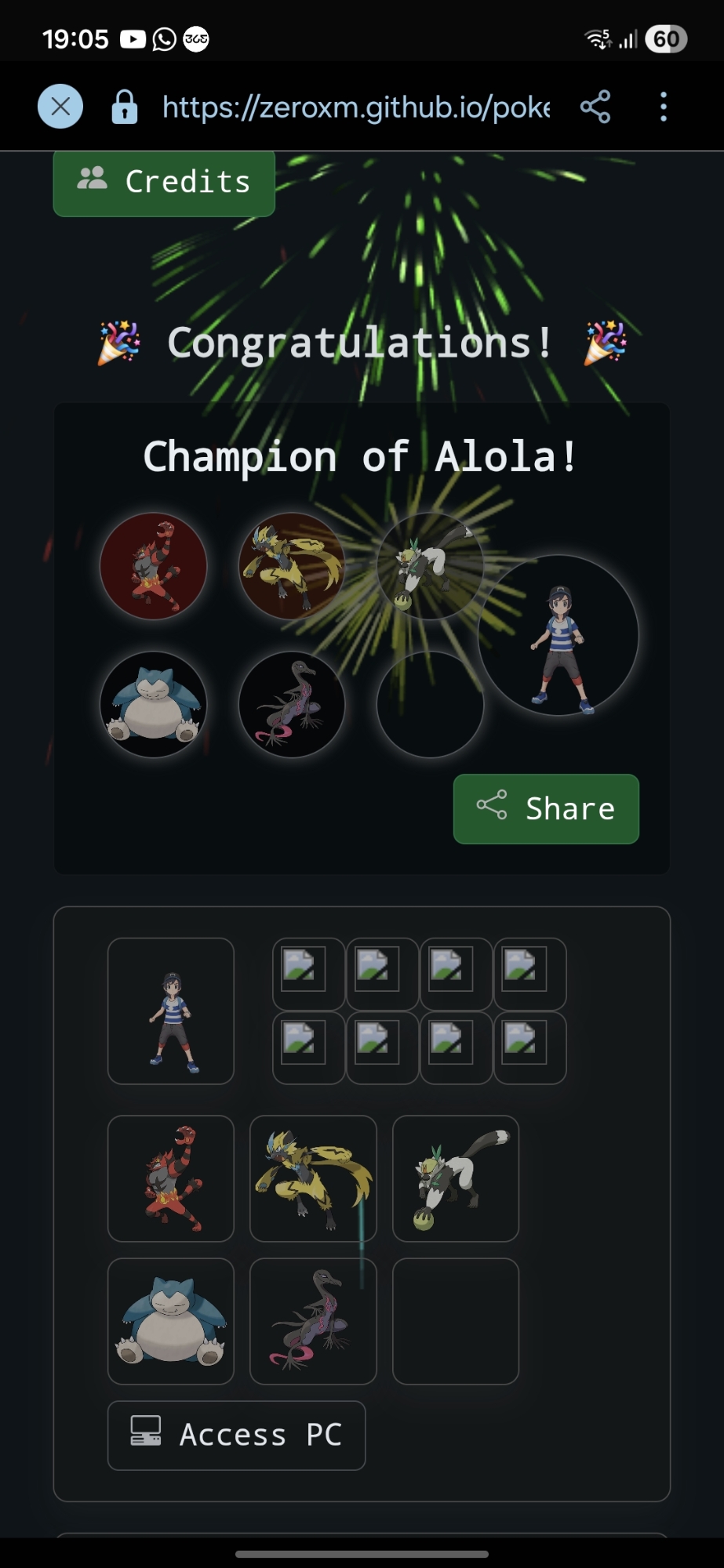The height and width of the screenshot is (1568, 724).
Task: Tap Salazzle in the champion team circles
Action: tap(292, 704)
